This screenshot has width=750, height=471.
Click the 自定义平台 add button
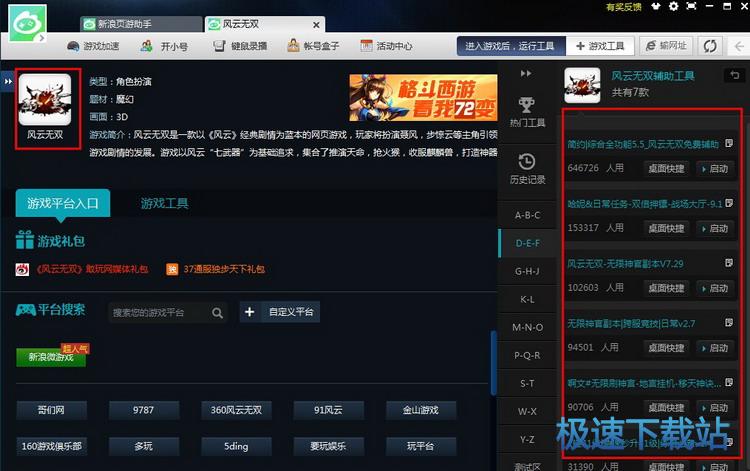click(x=280, y=312)
